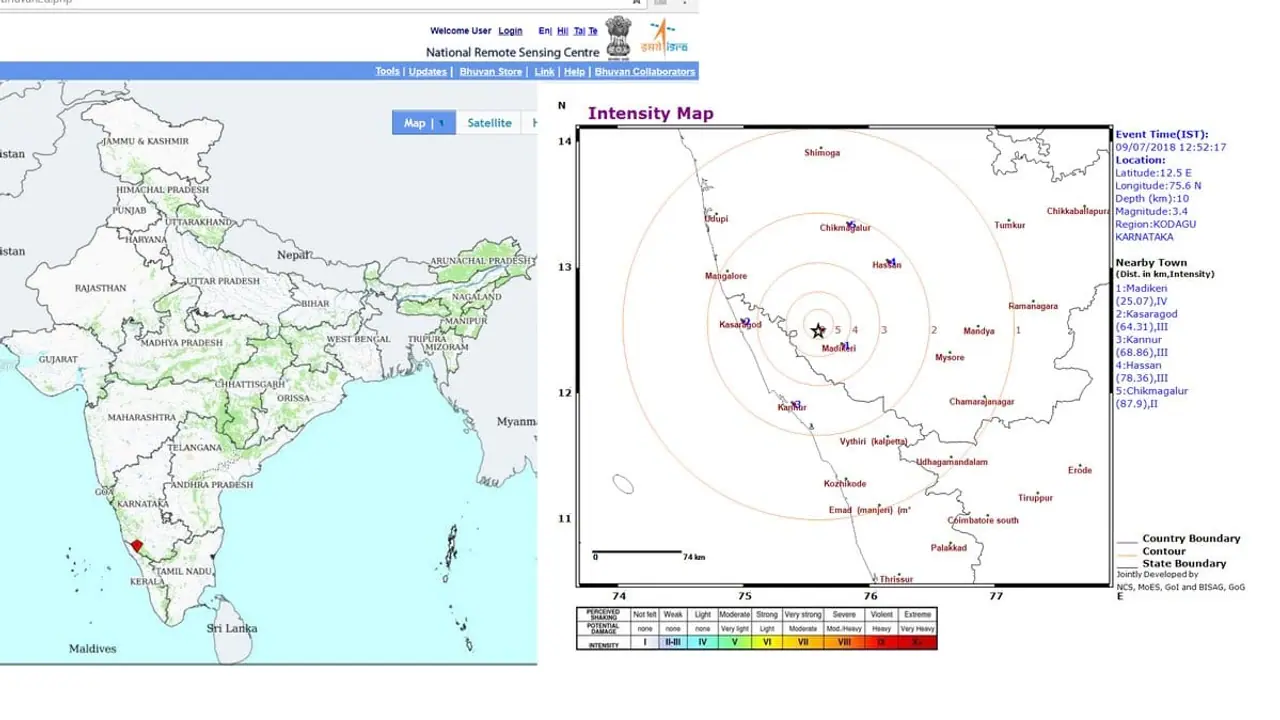The height and width of the screenshot is (720, 1280).
Task: Click the Sri Lanka label on the map
Action: click(x=232, y=628)
